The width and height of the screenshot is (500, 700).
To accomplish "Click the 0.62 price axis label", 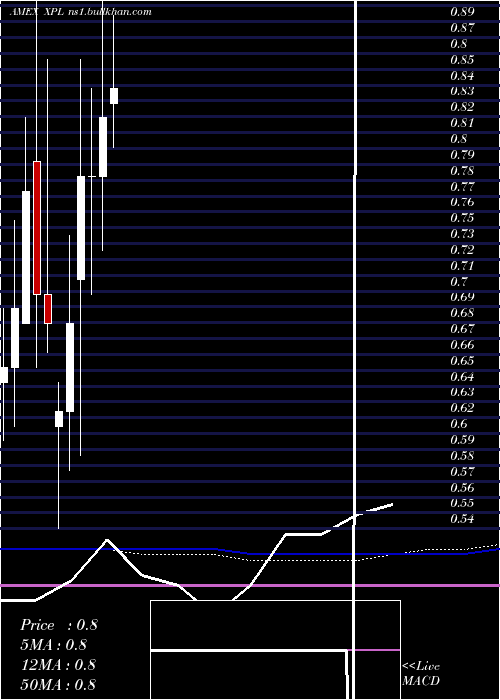I will [x=462, y=408].
